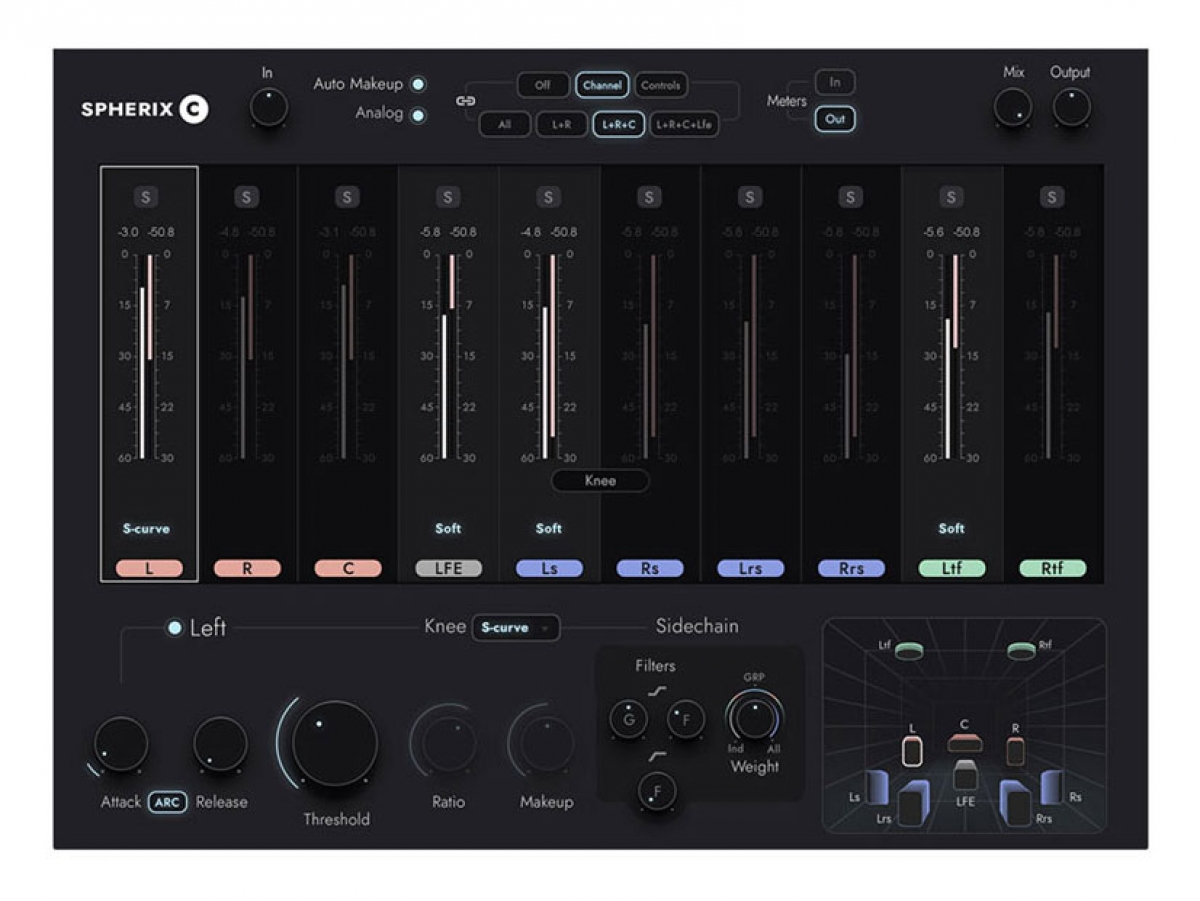This screenshot has height=901, width=1200.
Task: Select the Rrs channel label pill
Action: 851,569
